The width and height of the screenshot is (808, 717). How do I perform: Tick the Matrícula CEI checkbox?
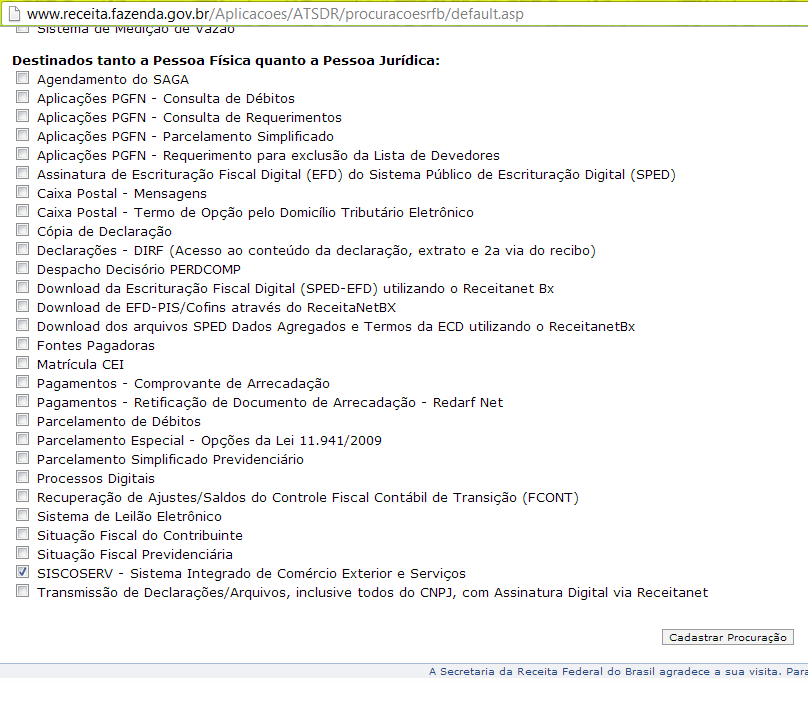coord(22,363)
